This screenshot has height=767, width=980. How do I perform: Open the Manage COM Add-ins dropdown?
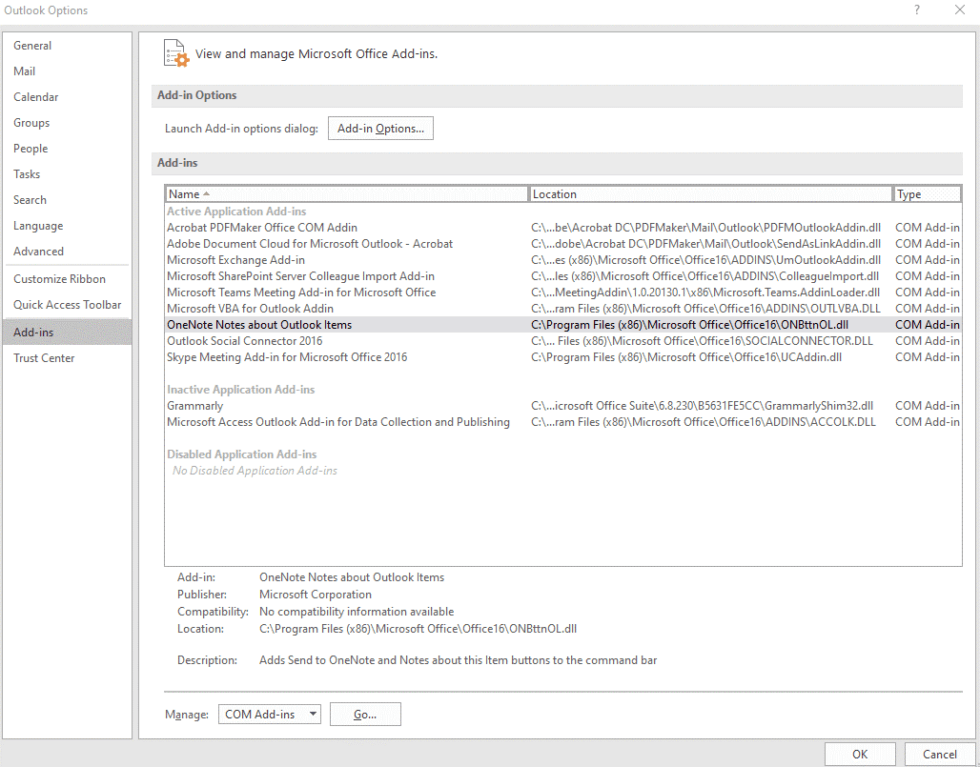(269, 714)
